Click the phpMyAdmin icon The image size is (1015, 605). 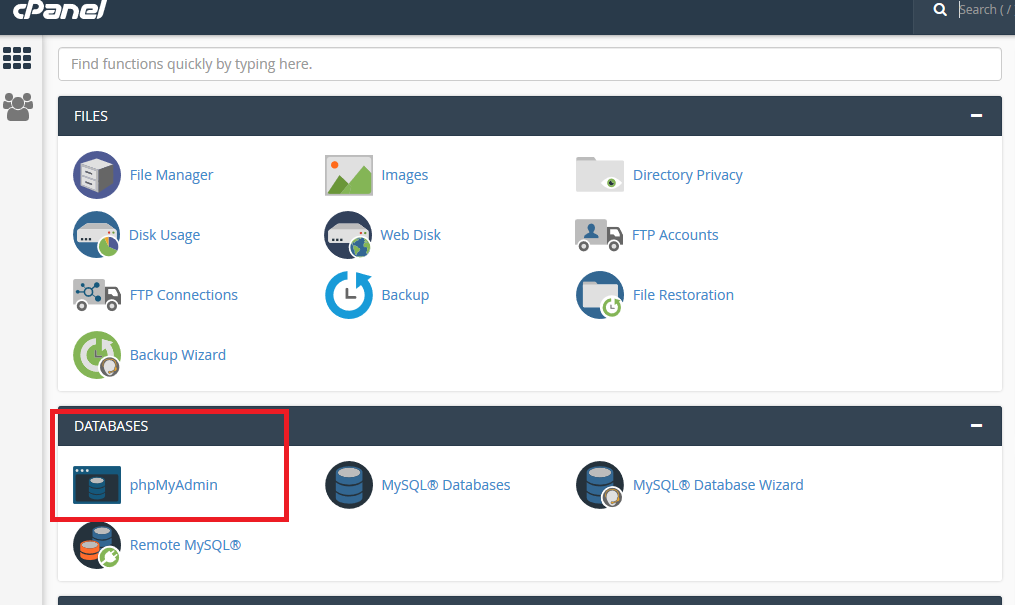click(97, 485)
